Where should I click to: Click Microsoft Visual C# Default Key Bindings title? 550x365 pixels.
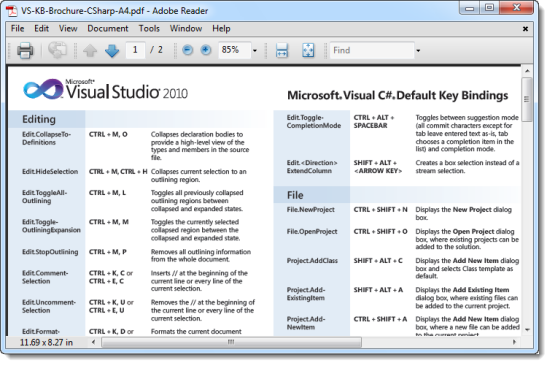398,95
